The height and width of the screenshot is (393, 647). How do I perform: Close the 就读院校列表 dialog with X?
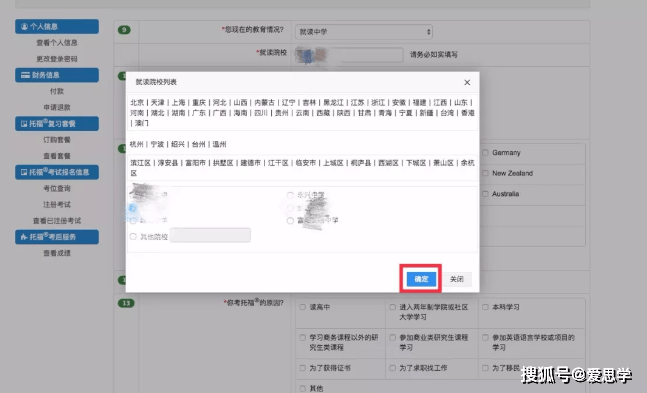tap(467, 83)
